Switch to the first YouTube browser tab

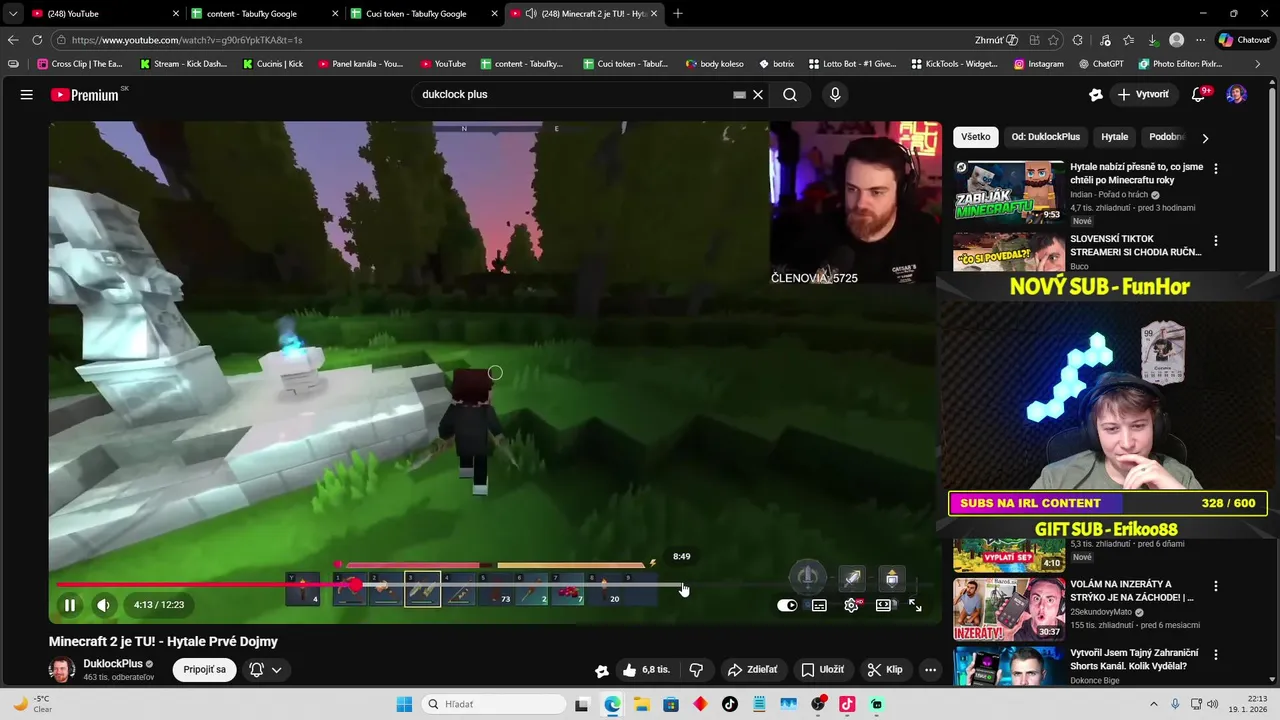pyautogui.click(x=105, y=14)
